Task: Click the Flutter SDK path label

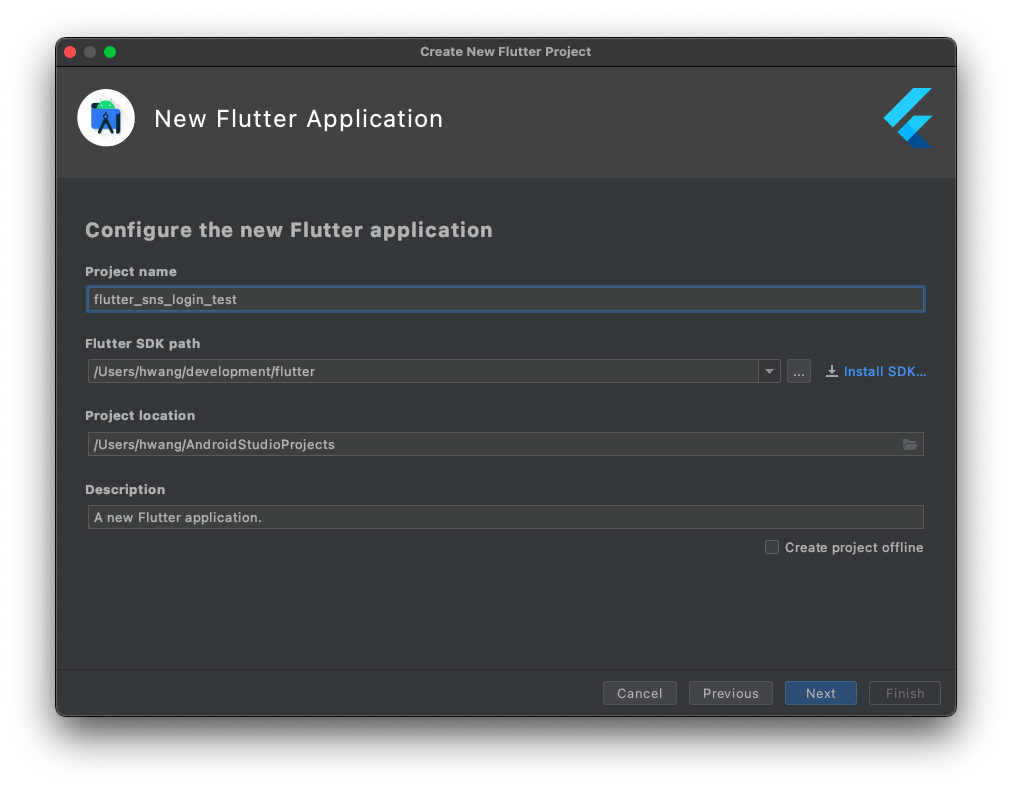Action: point(143,343)
